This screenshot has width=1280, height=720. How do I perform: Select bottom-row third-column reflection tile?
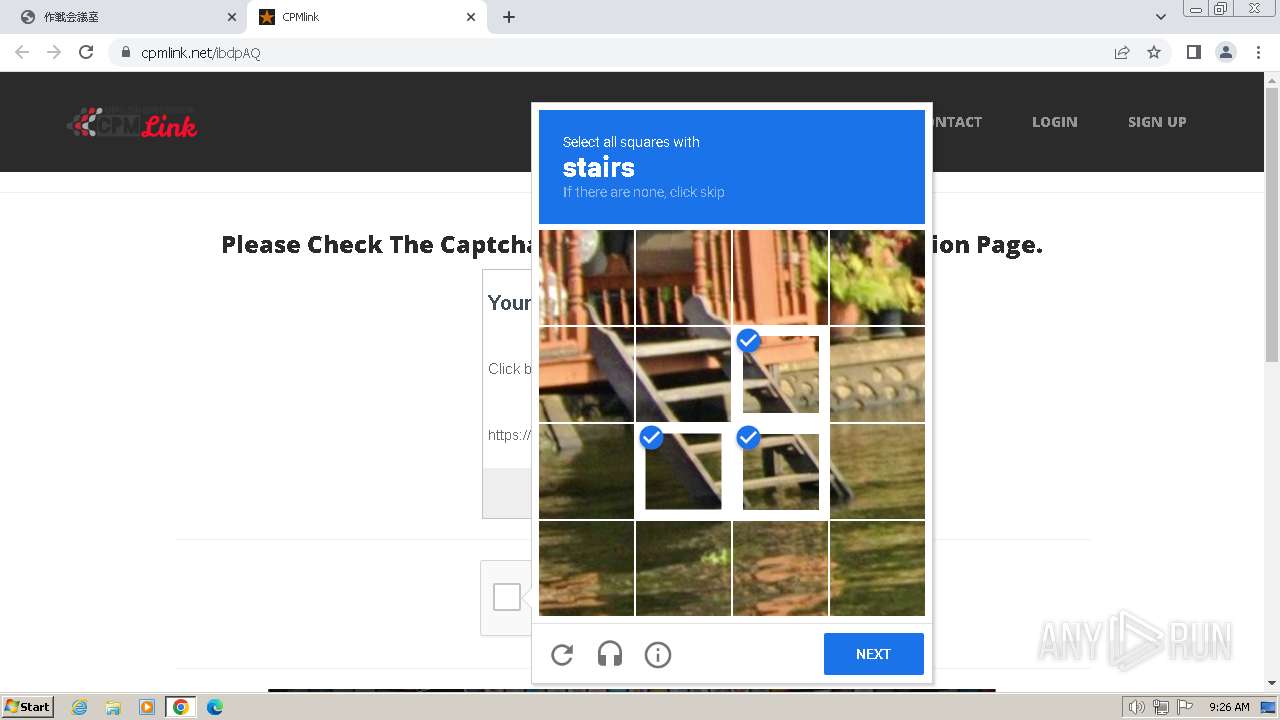click(780, 568)
